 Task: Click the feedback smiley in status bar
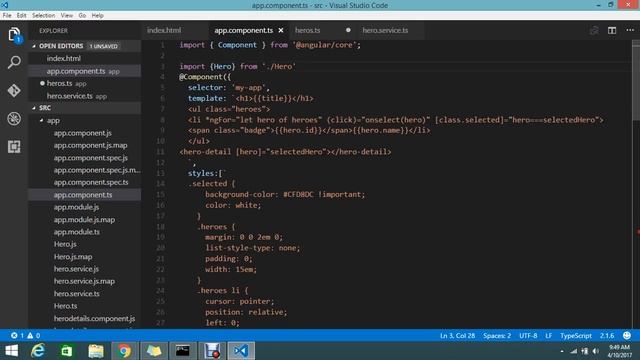627,336
